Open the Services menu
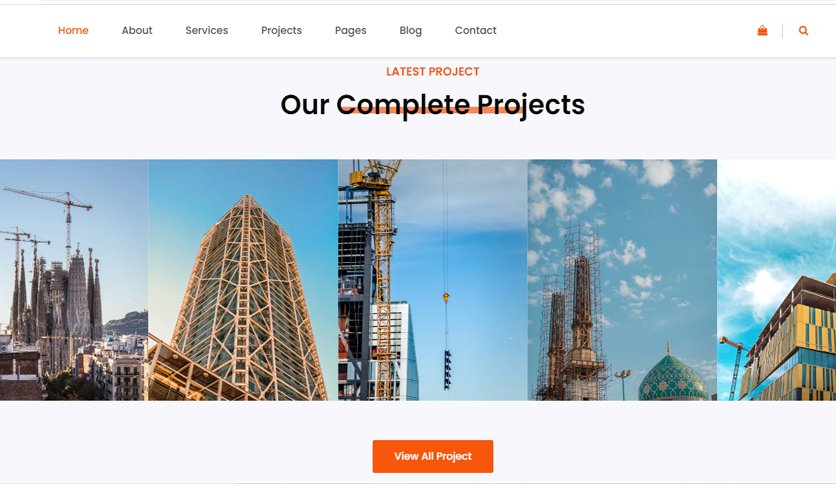Image resolution: width=836 pixels, height=484 pixels. tap(207, 30)
